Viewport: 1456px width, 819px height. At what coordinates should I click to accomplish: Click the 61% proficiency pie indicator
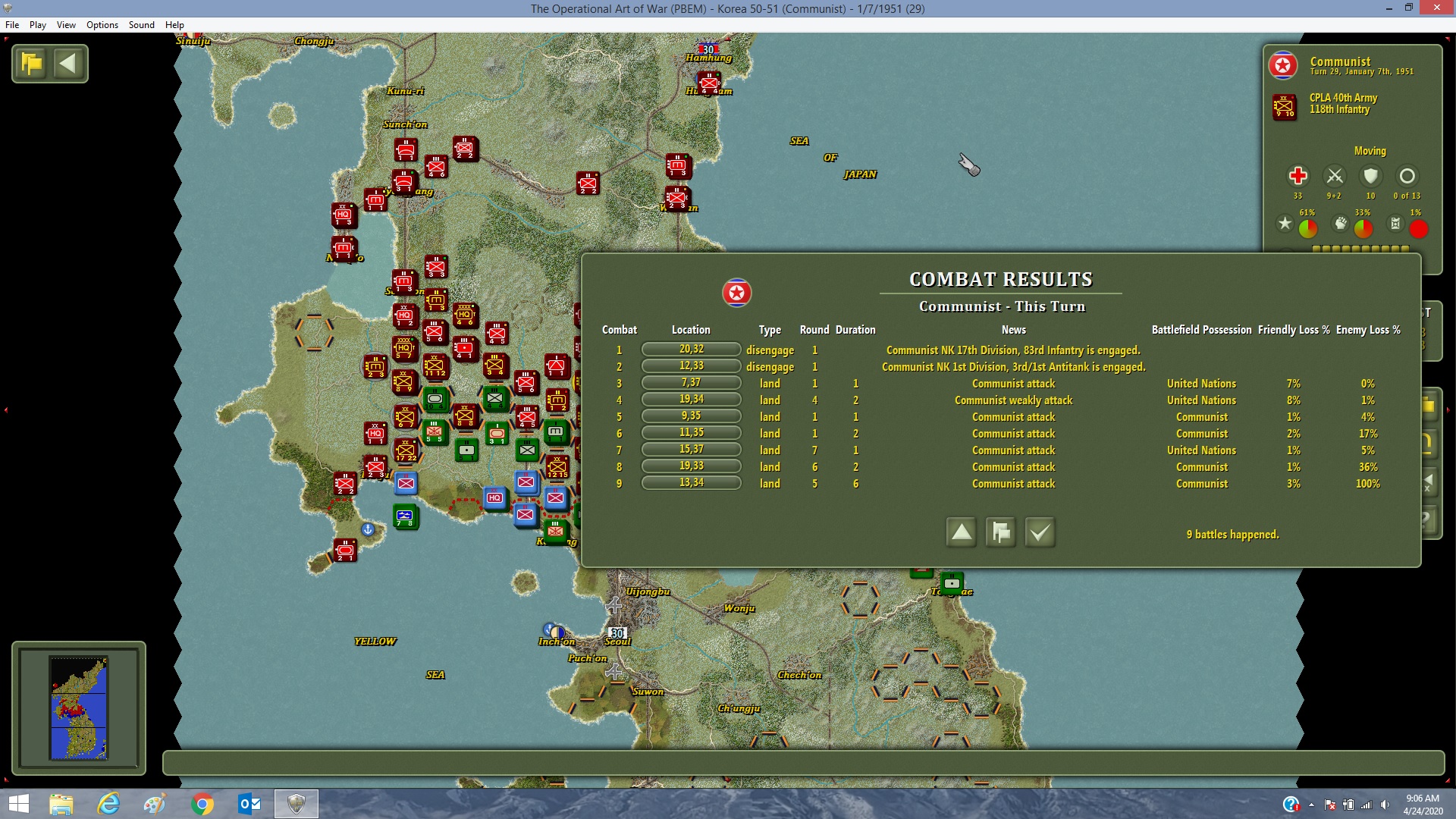[1308, 228]
